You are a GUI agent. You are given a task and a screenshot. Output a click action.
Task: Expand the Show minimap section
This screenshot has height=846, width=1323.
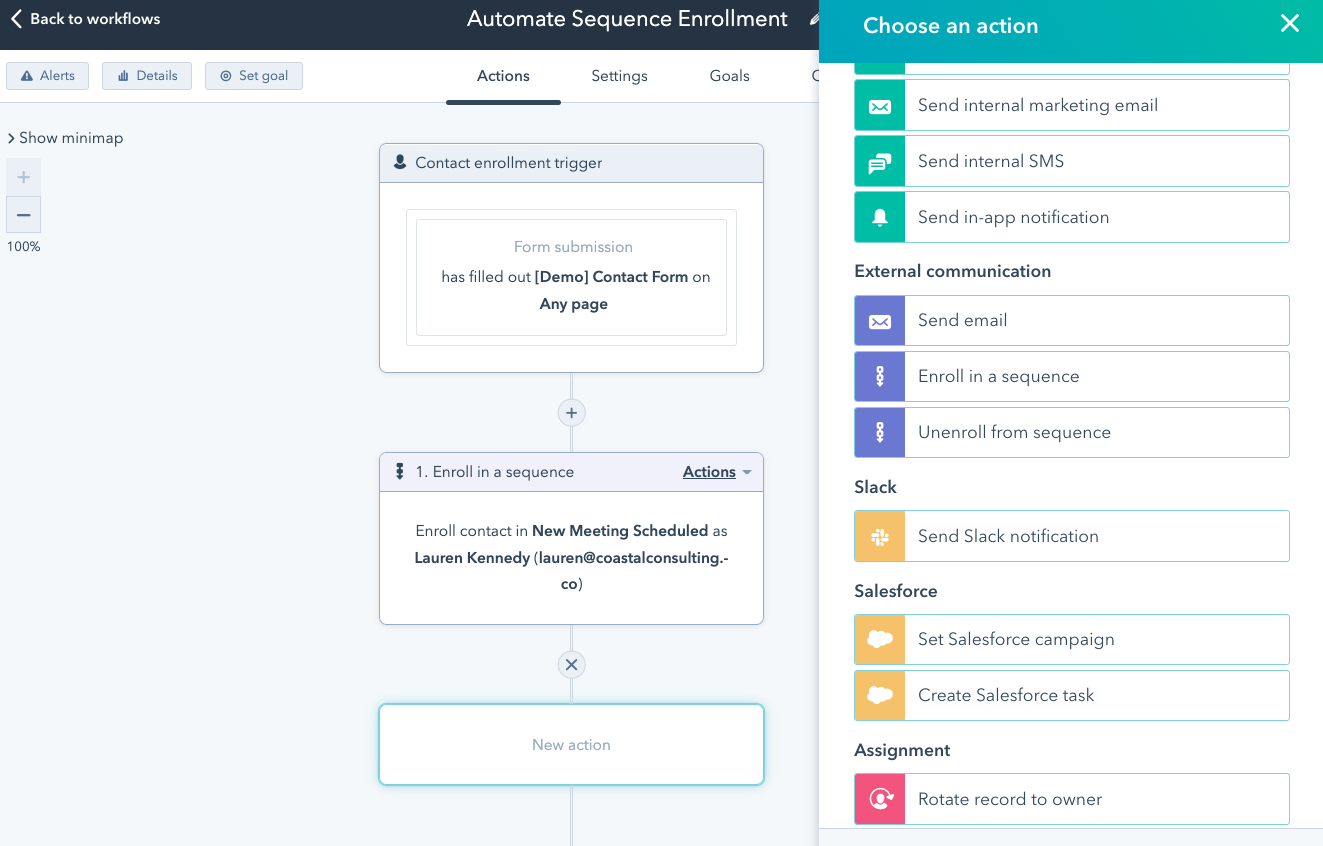(65, 138)
